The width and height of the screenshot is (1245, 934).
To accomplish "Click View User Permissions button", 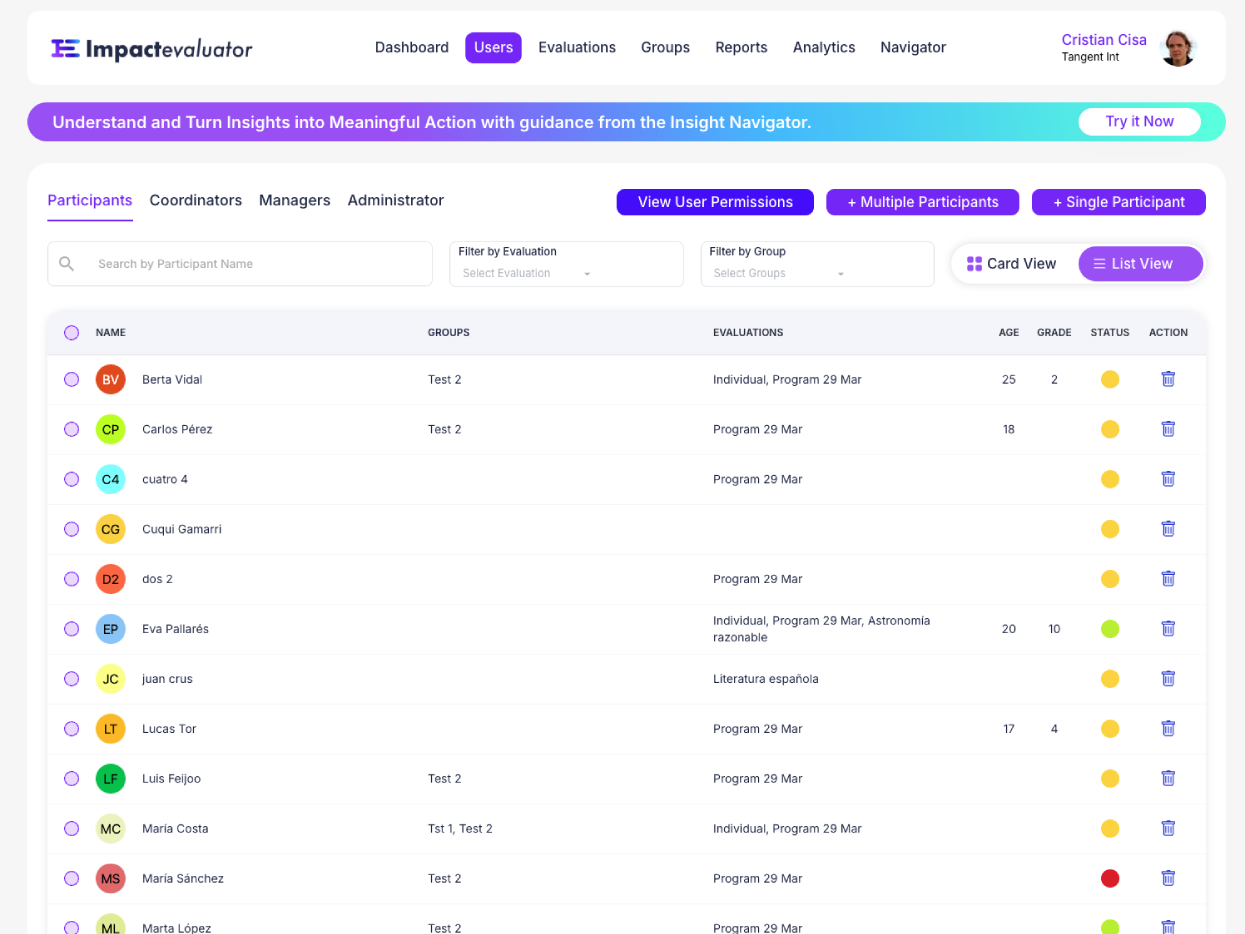I will (715, 202).
